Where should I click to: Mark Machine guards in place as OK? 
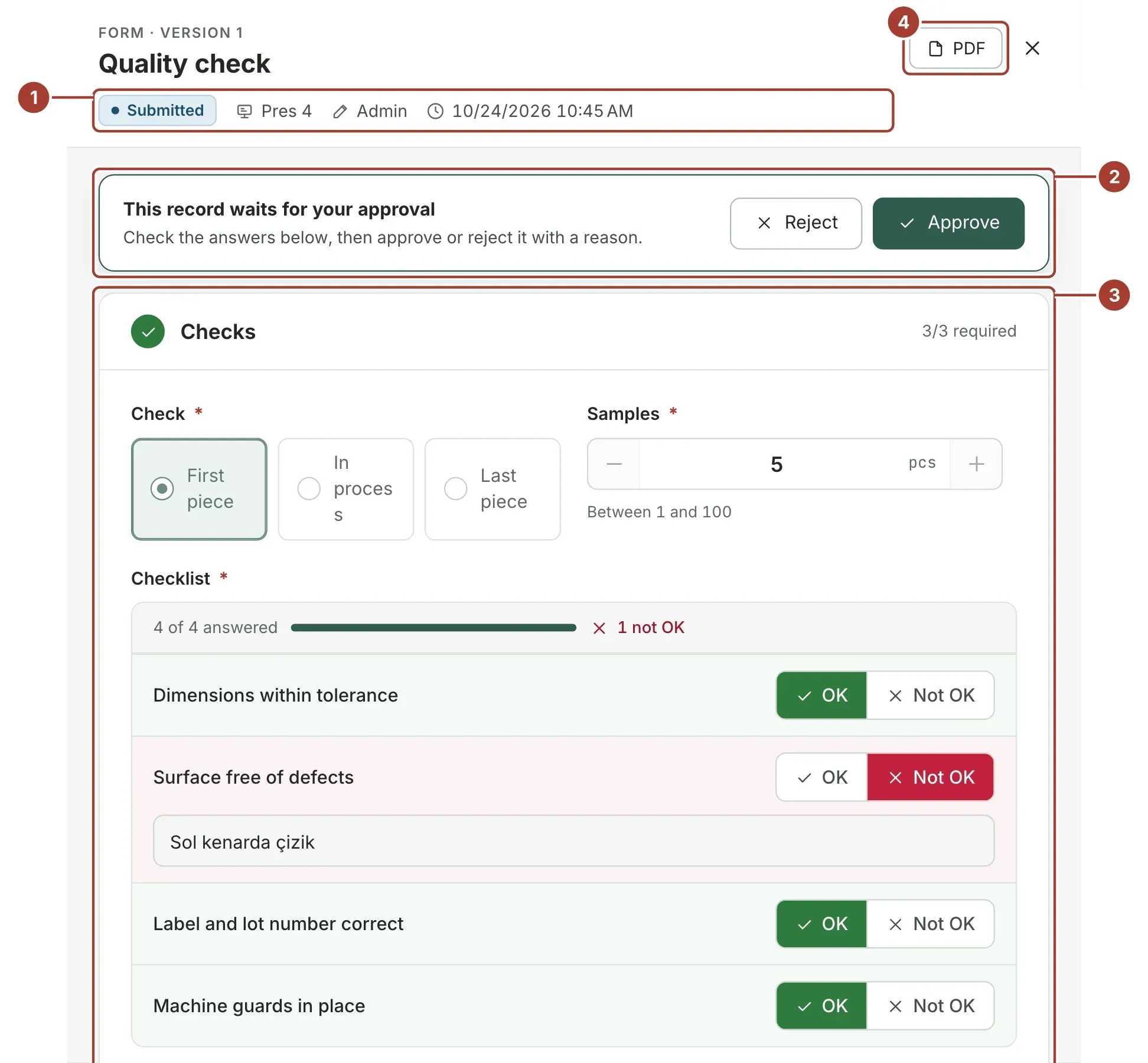(x=821, y=1006)
